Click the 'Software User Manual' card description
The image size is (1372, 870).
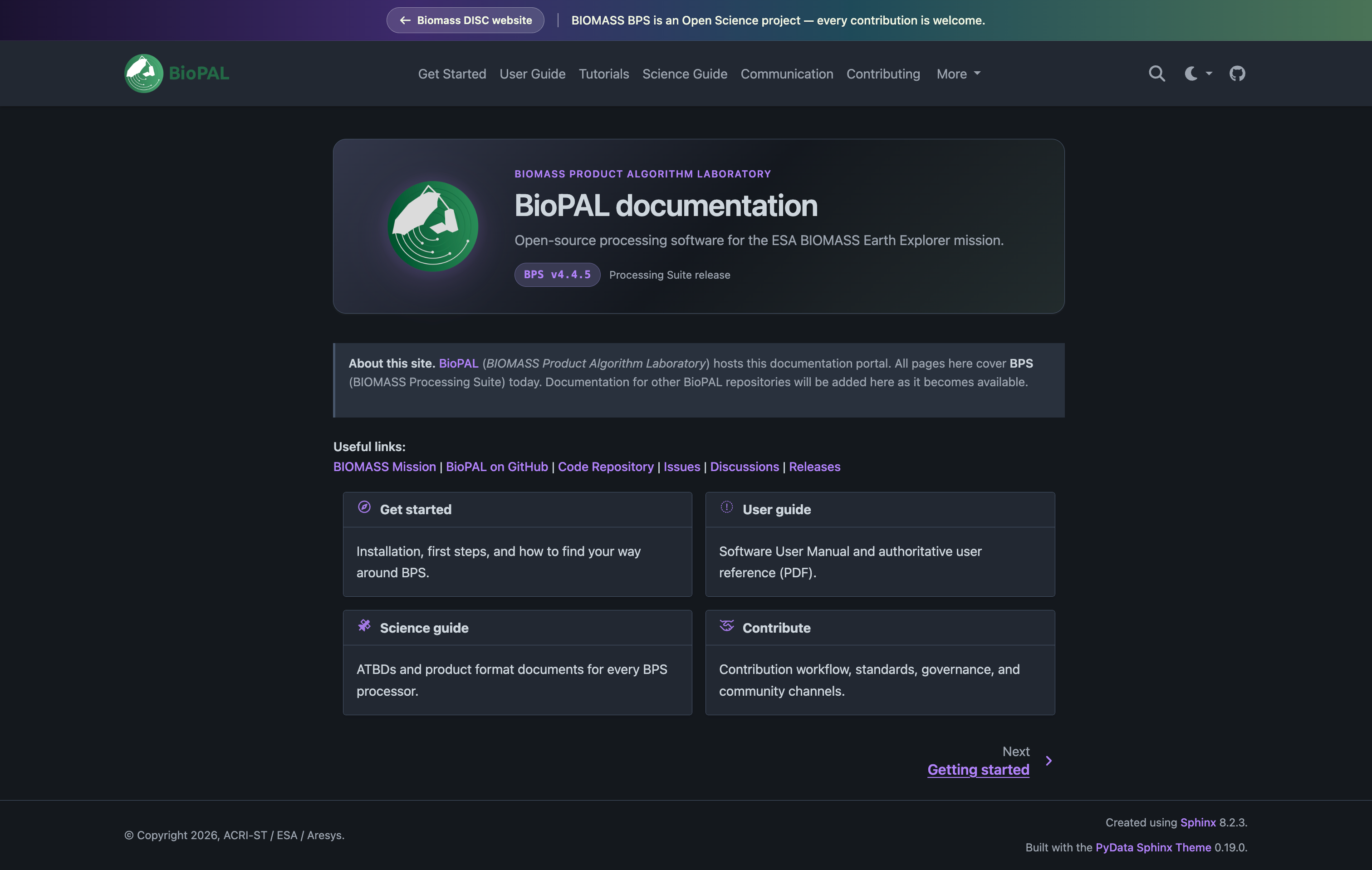(x=850, y=562)
